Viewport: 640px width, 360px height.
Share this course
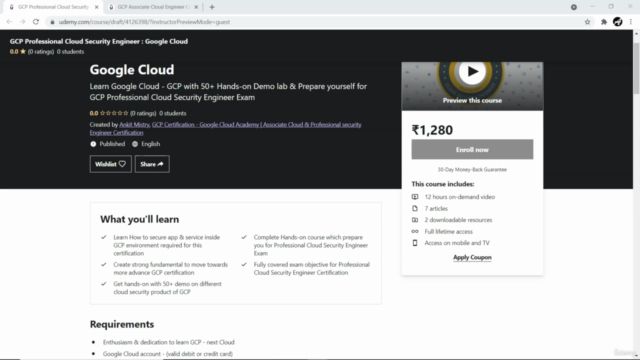[152, 164]
